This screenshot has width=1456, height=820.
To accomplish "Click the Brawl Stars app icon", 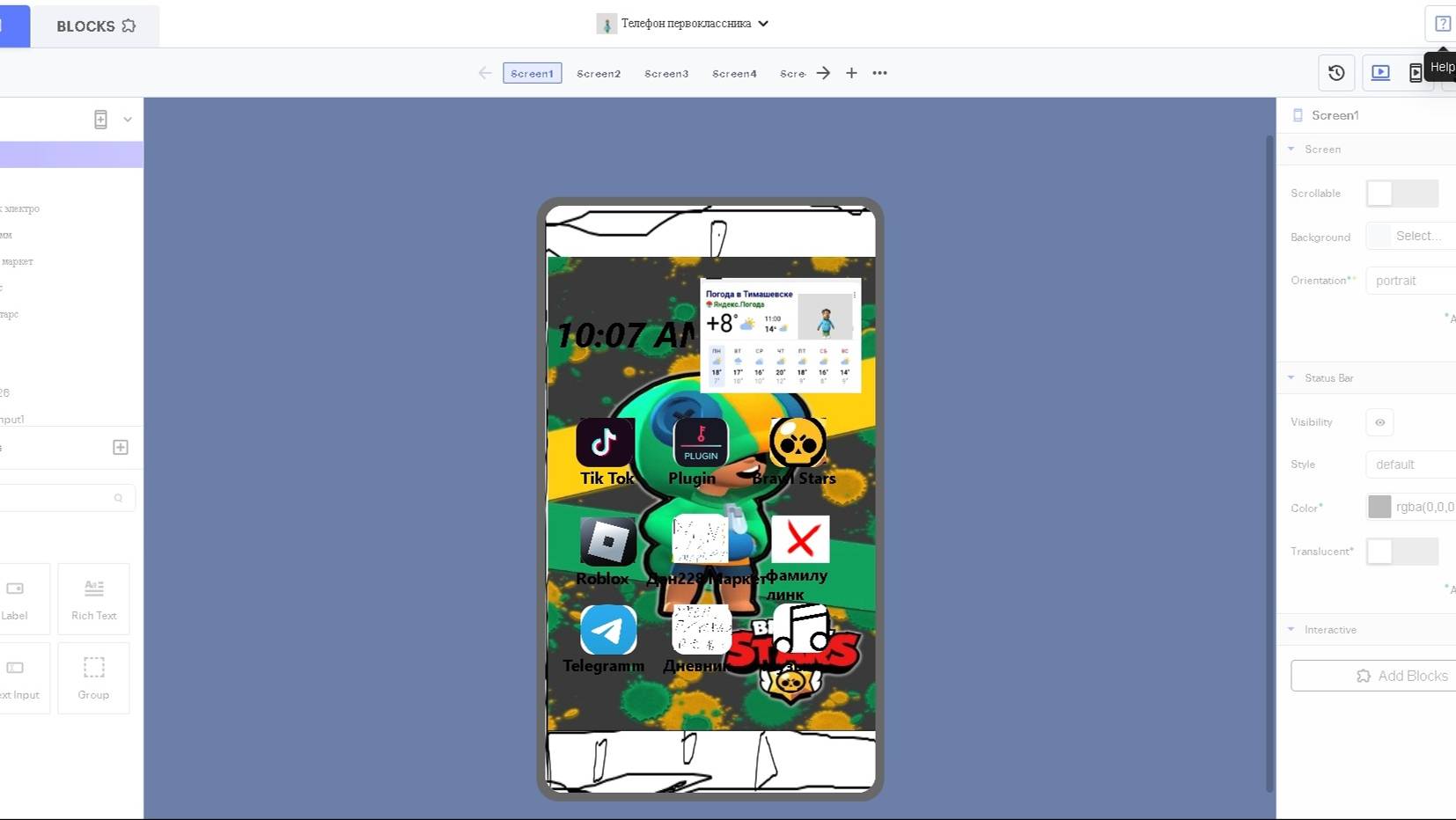I will click(x=798, y=442).
